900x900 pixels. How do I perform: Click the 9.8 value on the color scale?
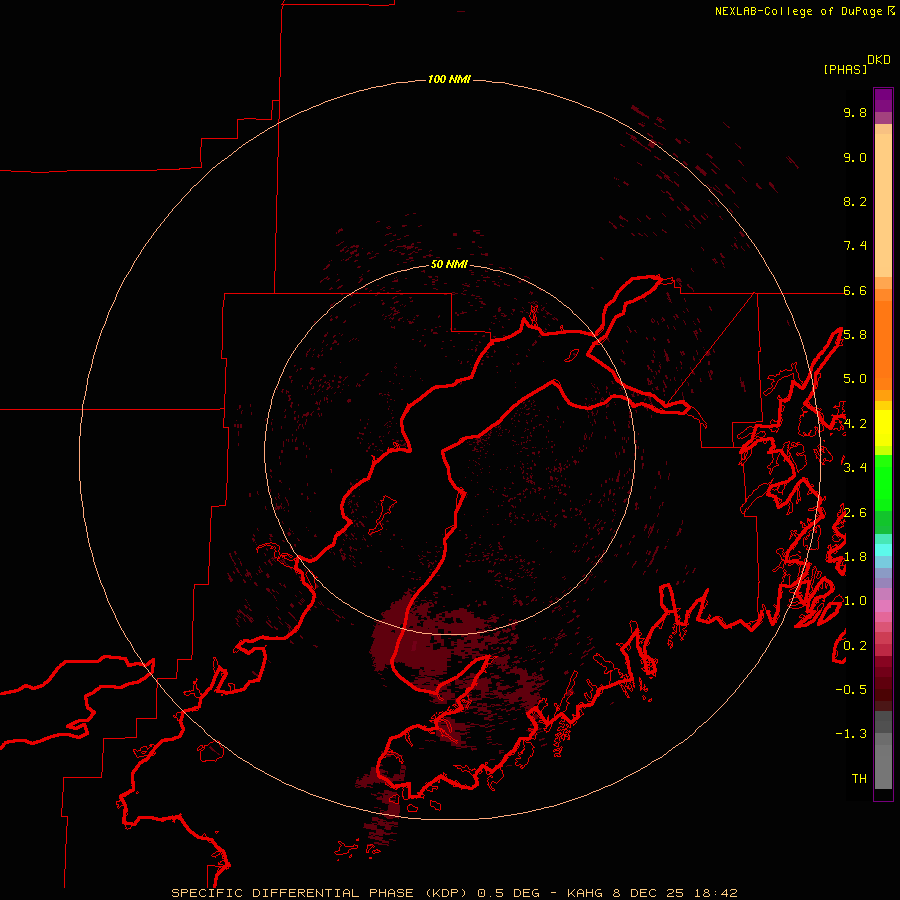(x=855, y=112)
